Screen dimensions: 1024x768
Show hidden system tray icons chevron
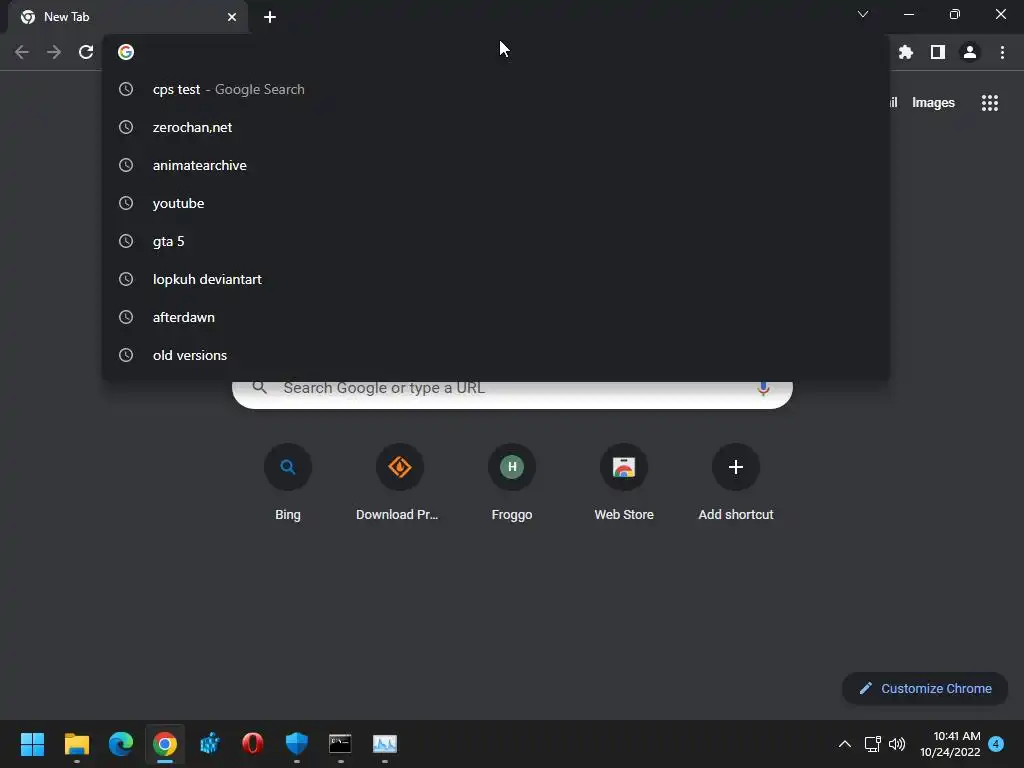(x=844, y=744)
